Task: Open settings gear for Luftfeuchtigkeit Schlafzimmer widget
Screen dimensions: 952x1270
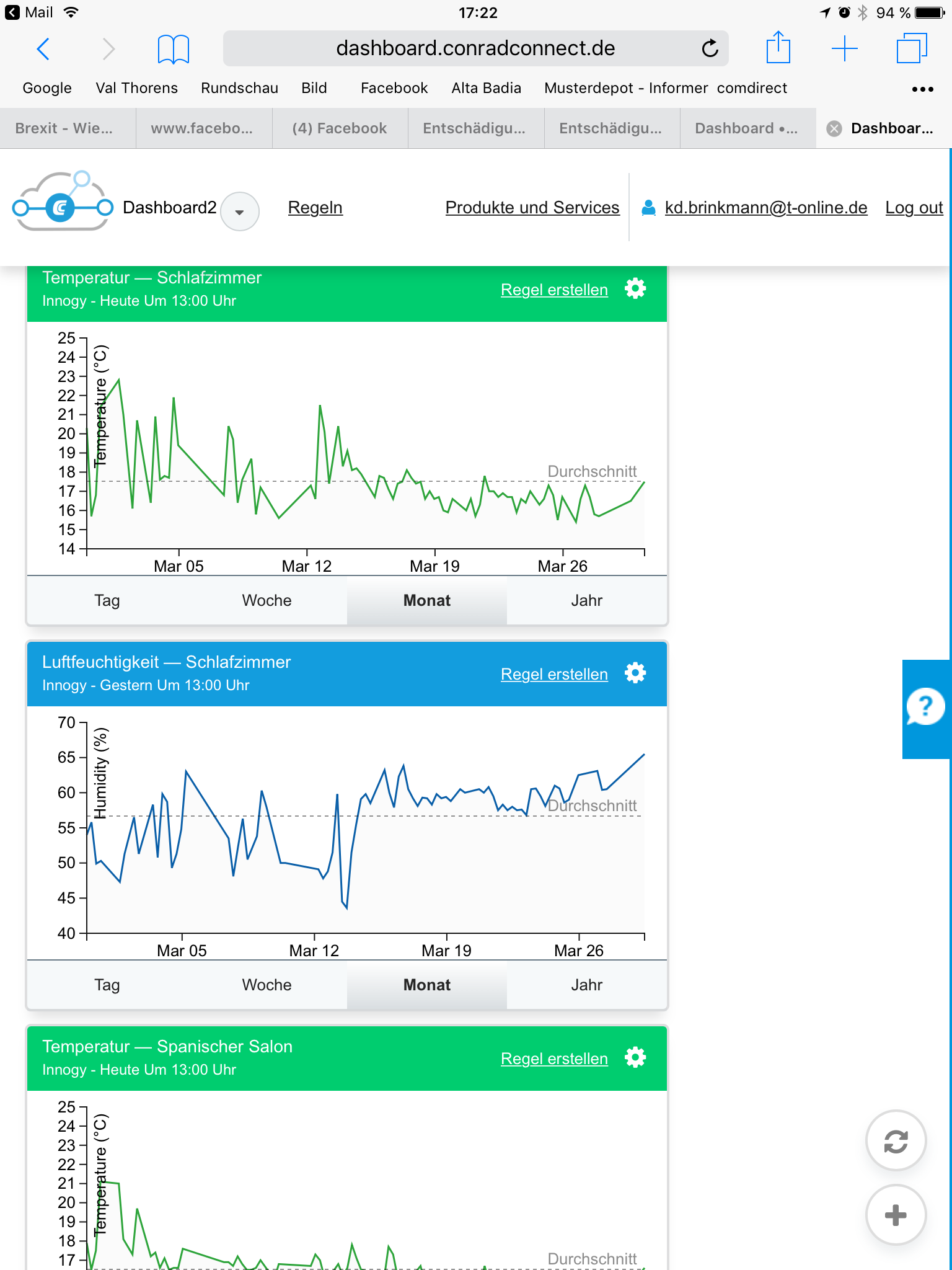Action: click(635, 673)
